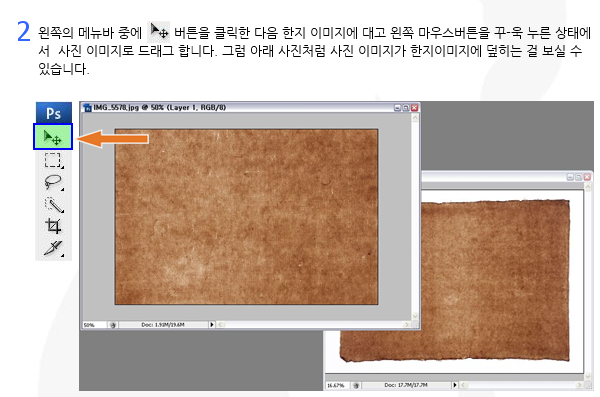Click the down scroll arrow in the back window
The width and height of the screenshot is (600, 397).
point(588,376)
